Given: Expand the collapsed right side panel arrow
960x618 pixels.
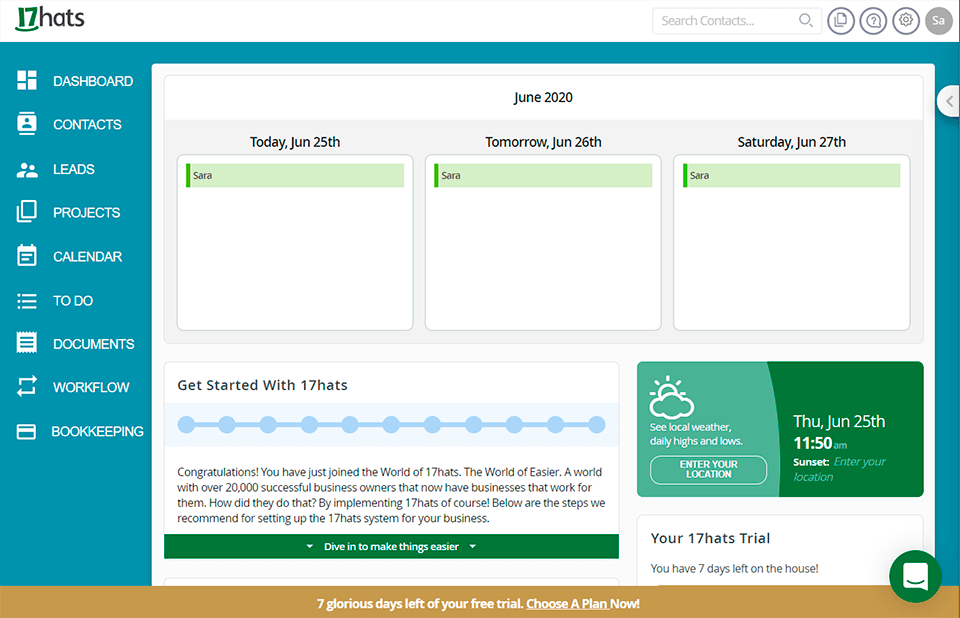Looking at the screenshot, I should [948, 101].
